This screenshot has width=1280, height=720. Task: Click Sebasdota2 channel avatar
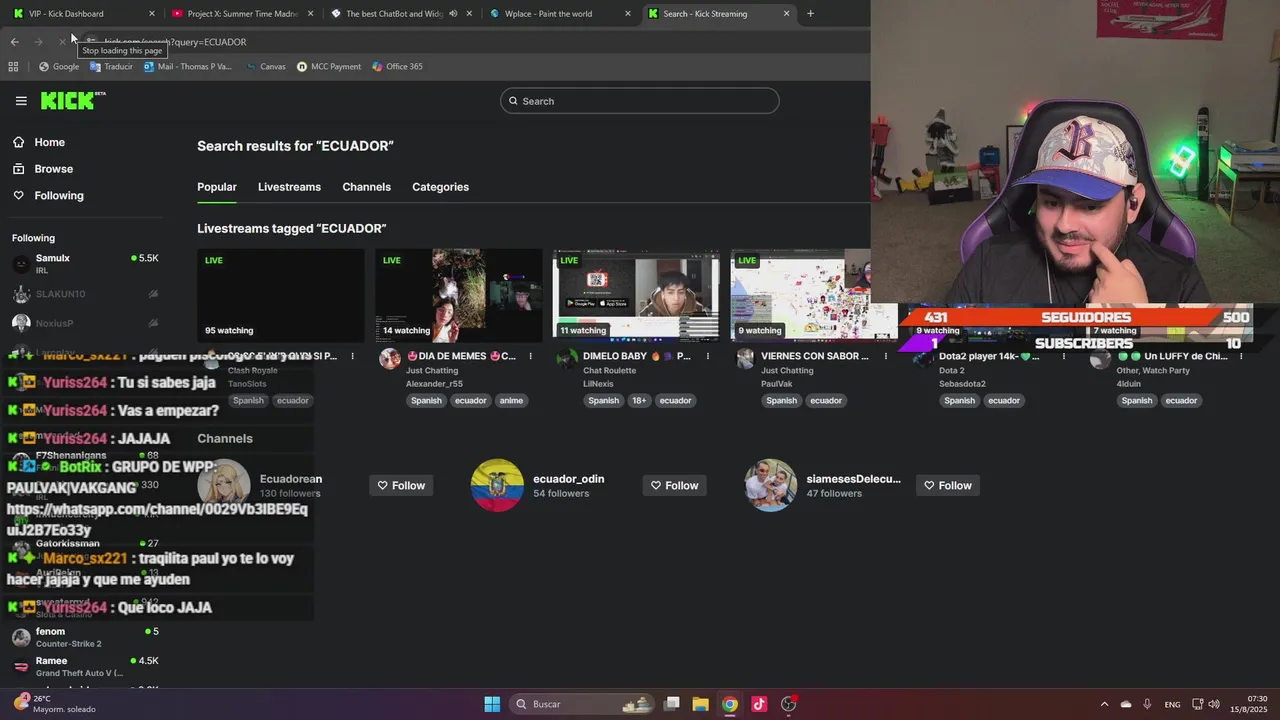click(x=922, y=359)
